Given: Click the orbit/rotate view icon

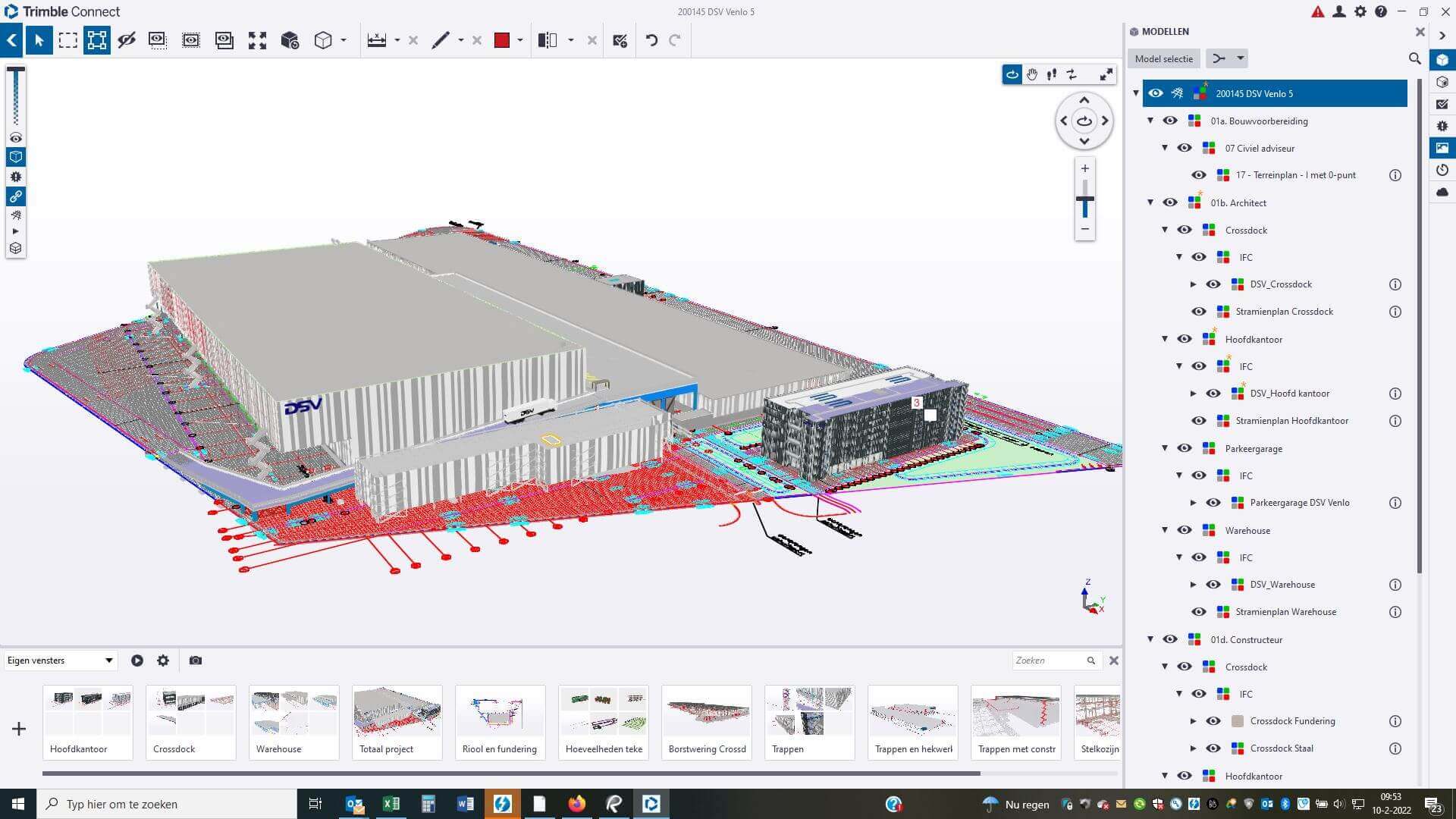Looking at the screenshot, I should coord(1012,74).
